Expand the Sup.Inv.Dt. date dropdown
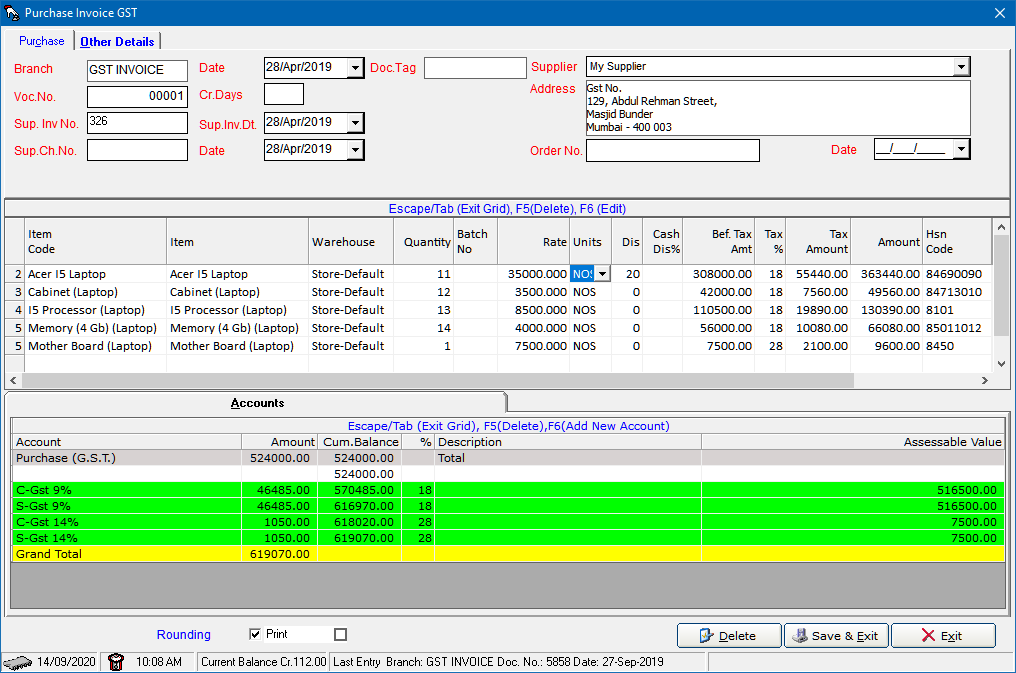1016x673 pixels. [x=355, y=123]
